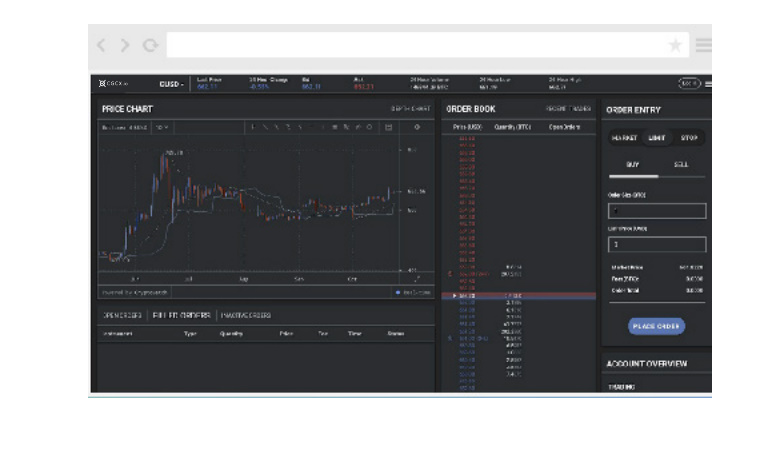Screen dimensions: 779x456
Task: Select Stop order type
Action: (x=689, y=138)
